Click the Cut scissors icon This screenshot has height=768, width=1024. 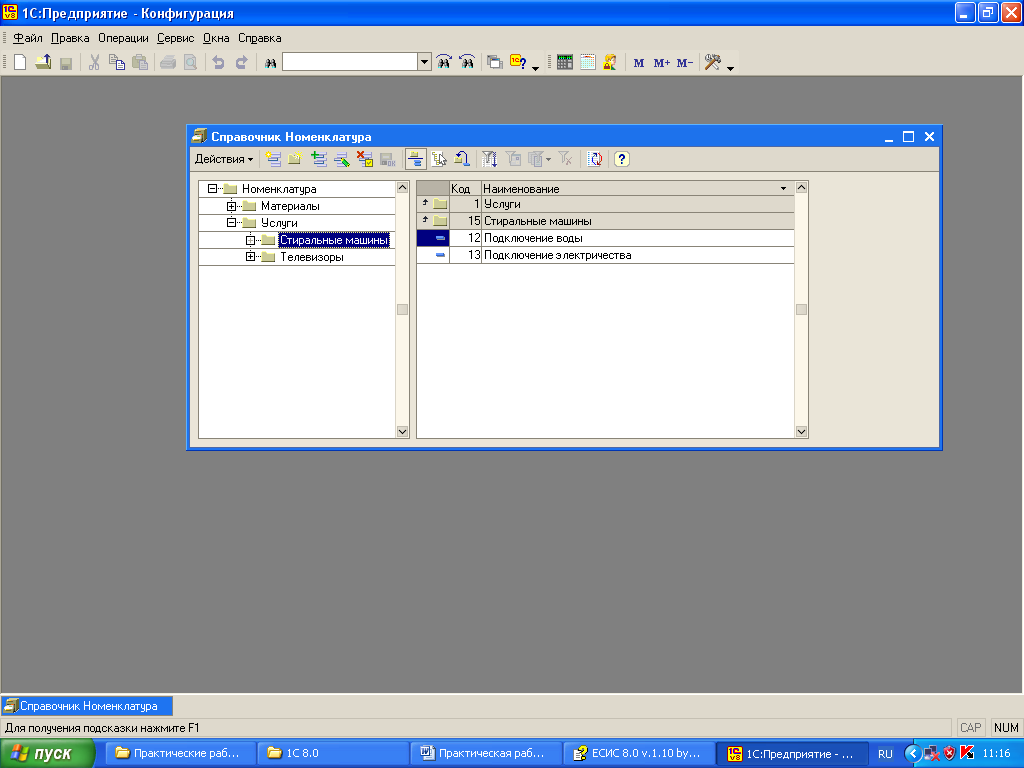point(94,63)
